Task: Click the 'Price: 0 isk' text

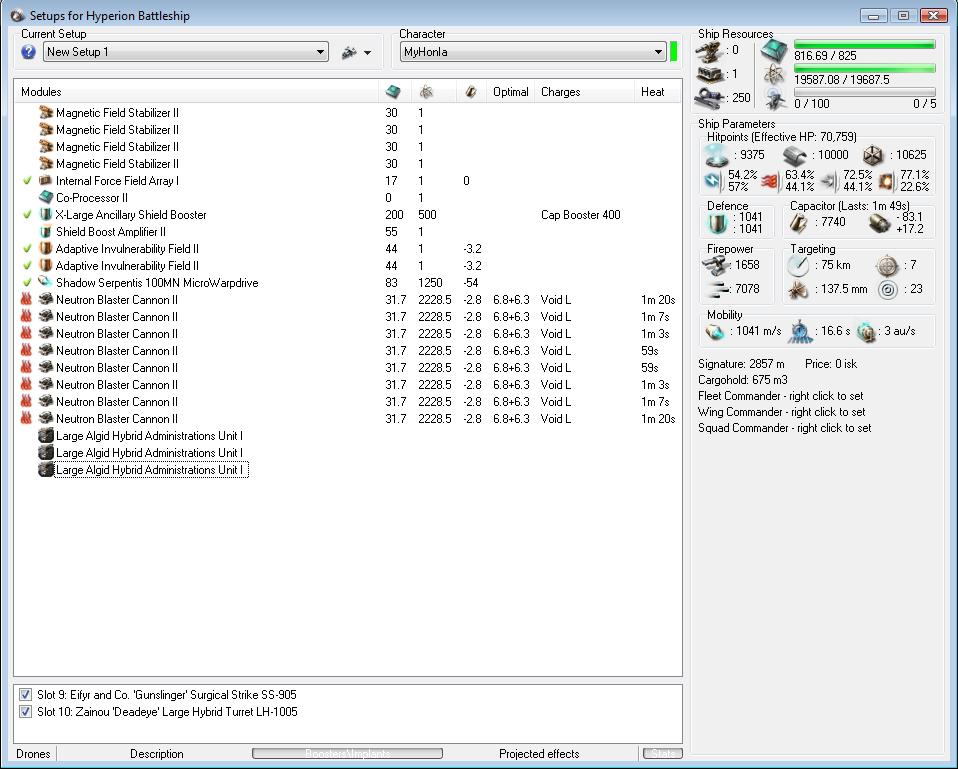Action: 831,364
